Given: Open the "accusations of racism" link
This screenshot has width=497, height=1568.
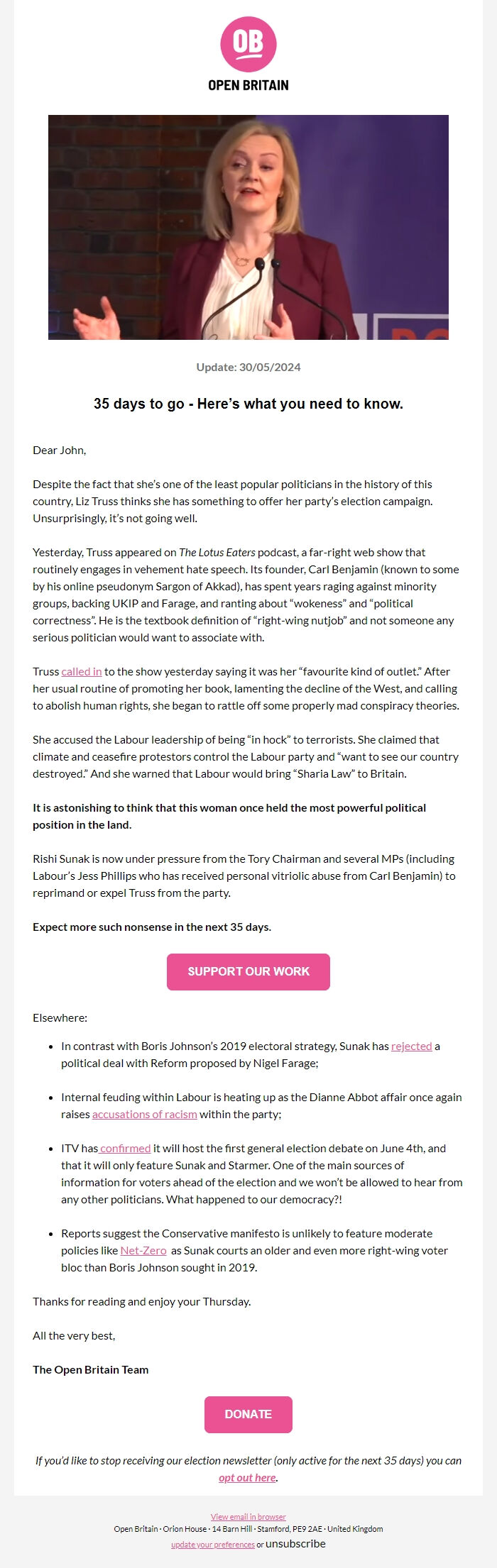Looking at the screenshot, I should 144,1114.
